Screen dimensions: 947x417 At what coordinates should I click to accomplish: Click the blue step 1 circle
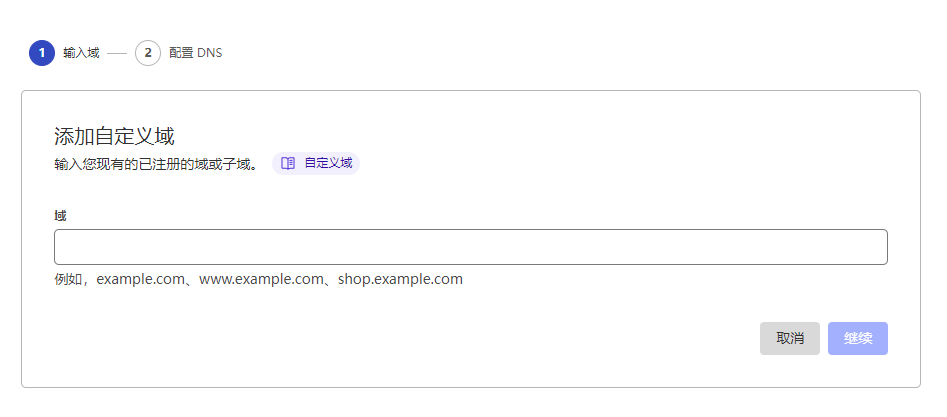pyautogui.click(x=42, y=53)
